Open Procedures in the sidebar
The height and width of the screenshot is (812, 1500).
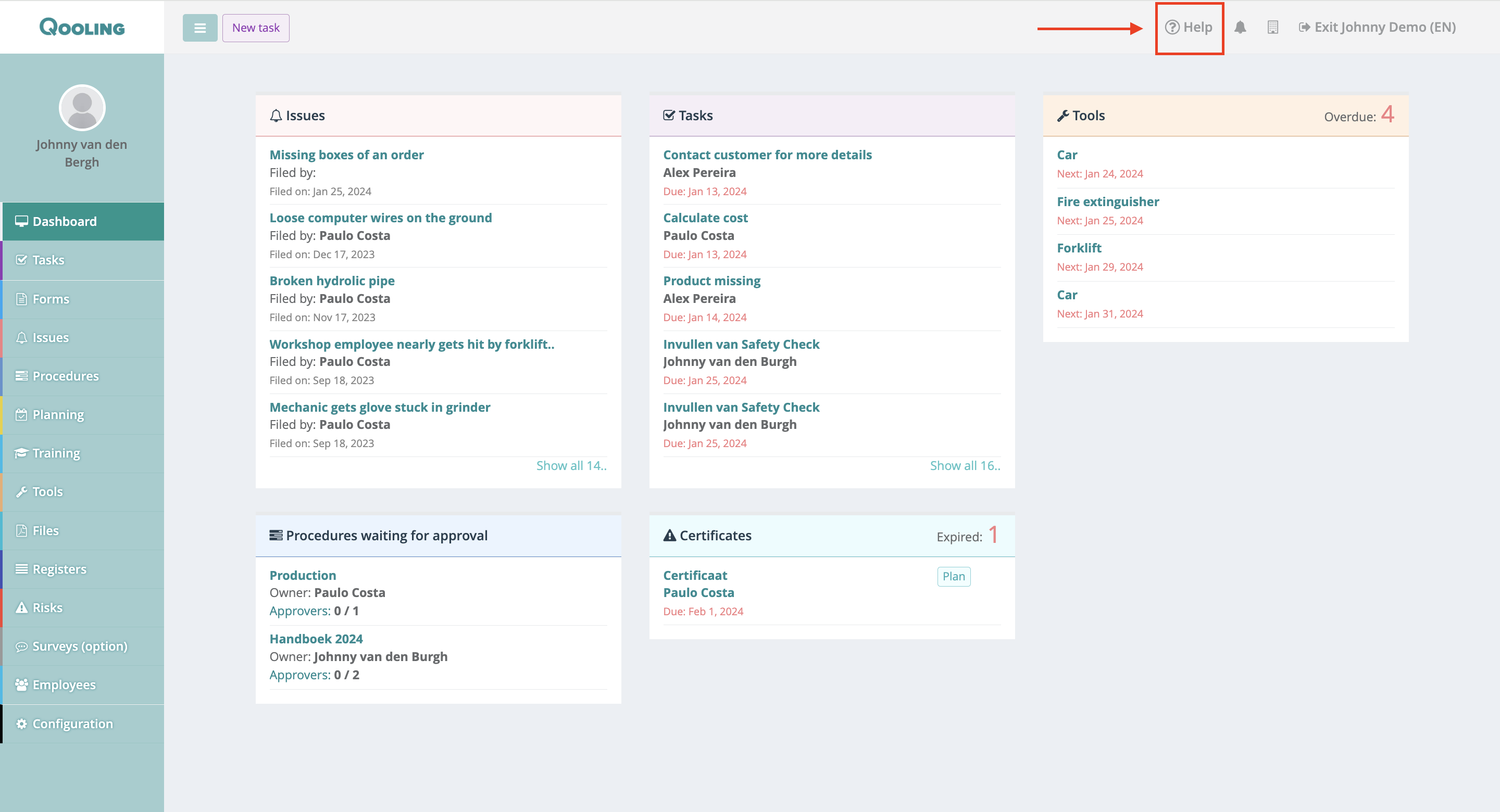pos(65,376)
